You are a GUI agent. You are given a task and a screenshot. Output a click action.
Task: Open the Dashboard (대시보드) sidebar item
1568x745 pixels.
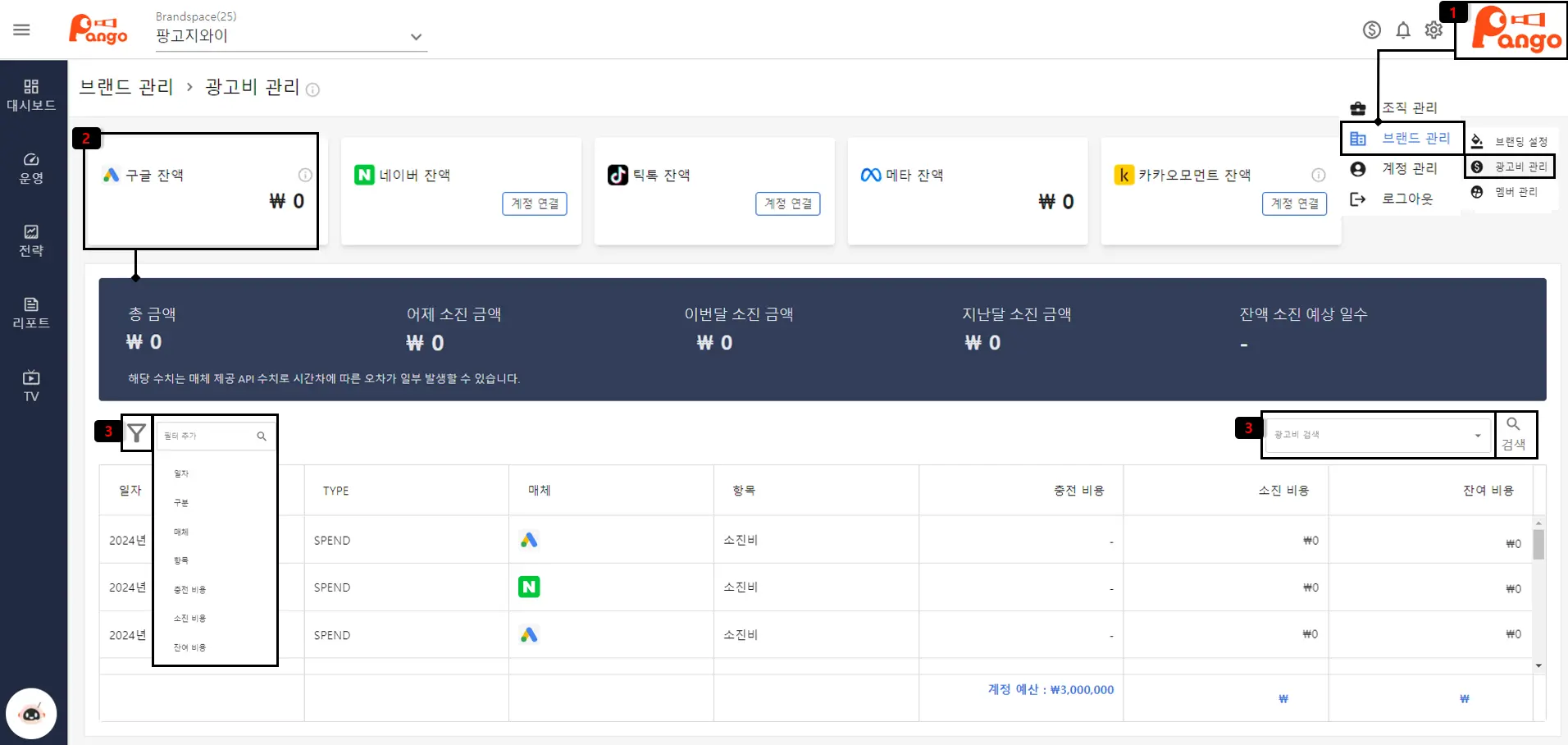pyautogui.click(x=31, y=95)
